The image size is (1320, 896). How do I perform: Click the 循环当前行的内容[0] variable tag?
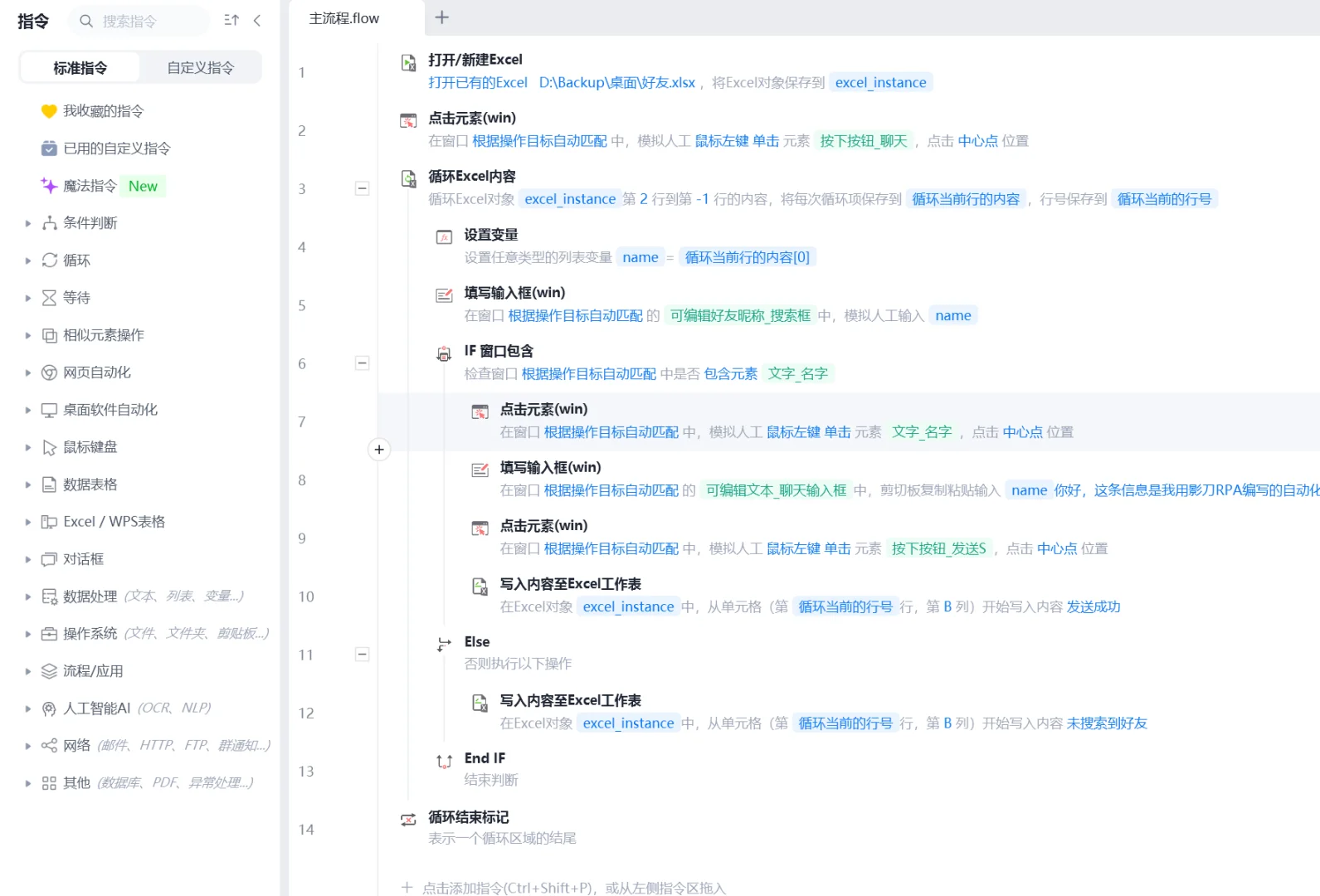[x=748, y=257]
